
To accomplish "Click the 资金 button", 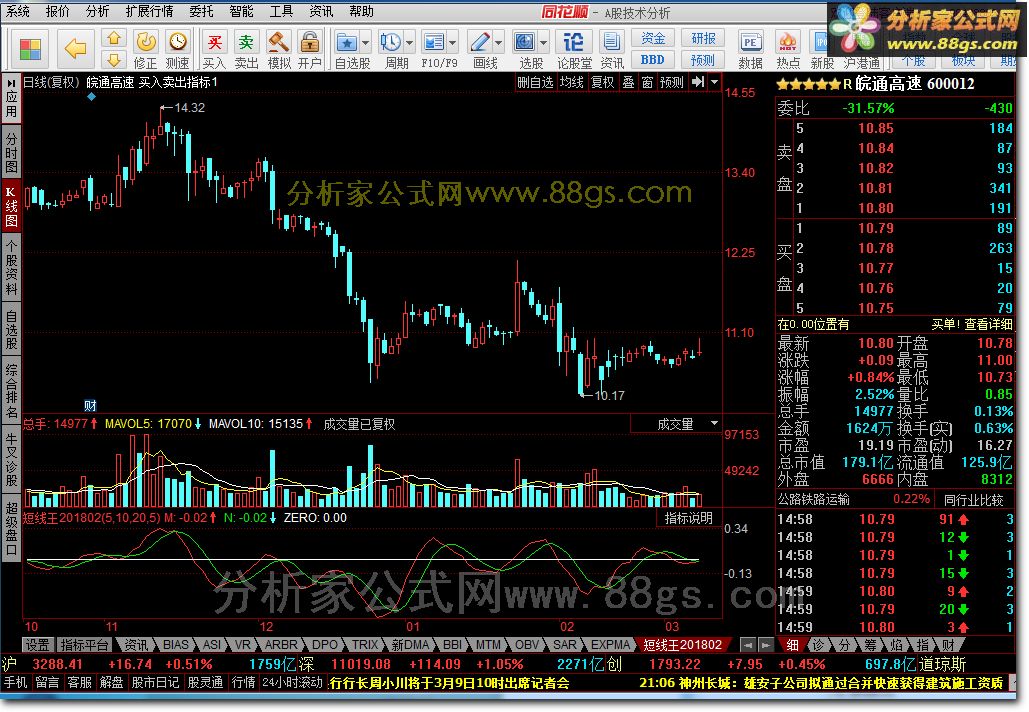I will (652, 38).
